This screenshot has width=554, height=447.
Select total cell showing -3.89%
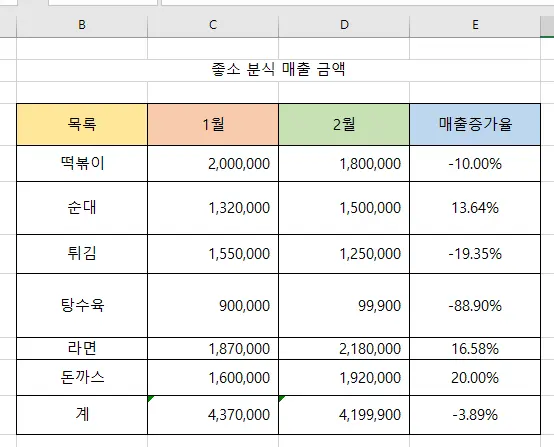coord(475,415)
